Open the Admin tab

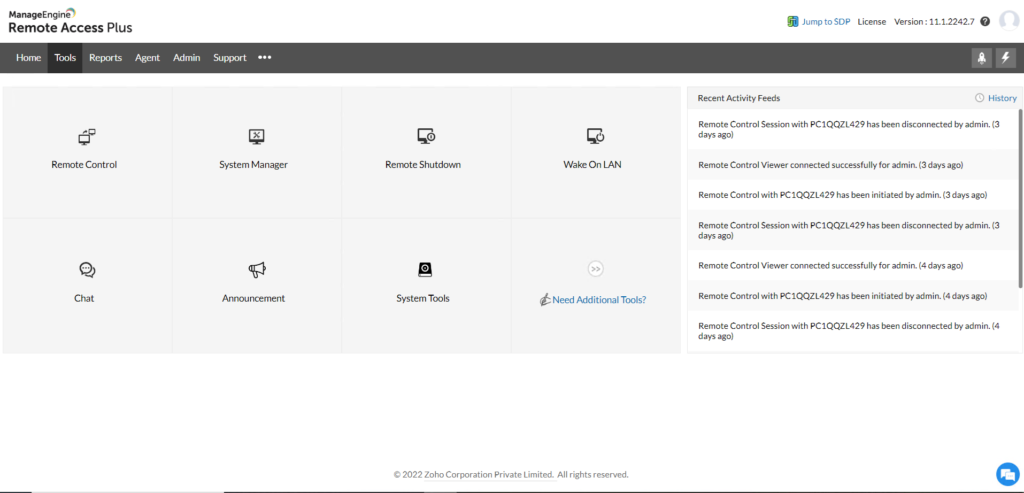pyautogui.click(x=187, y=57)
